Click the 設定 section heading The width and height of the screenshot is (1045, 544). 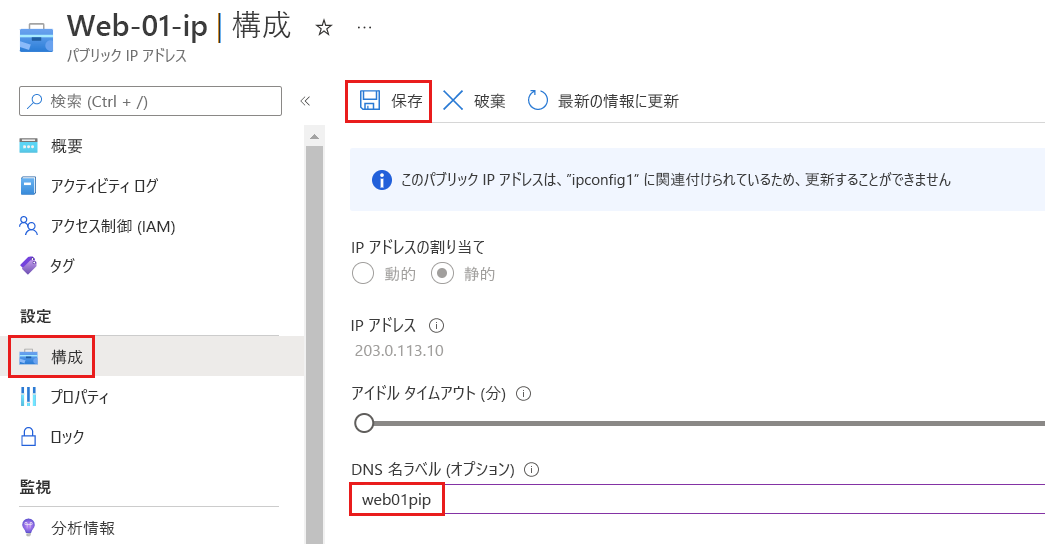35,316
